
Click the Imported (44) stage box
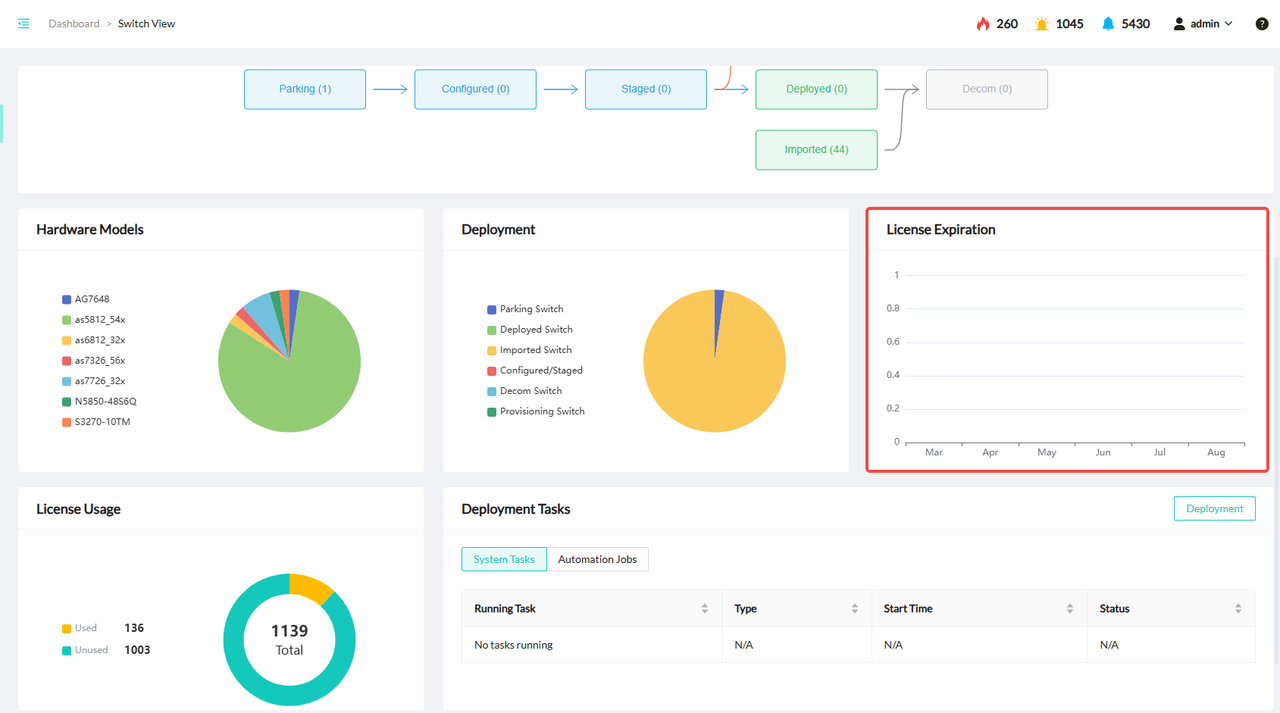pyautogui.click(x=816, y=150)
